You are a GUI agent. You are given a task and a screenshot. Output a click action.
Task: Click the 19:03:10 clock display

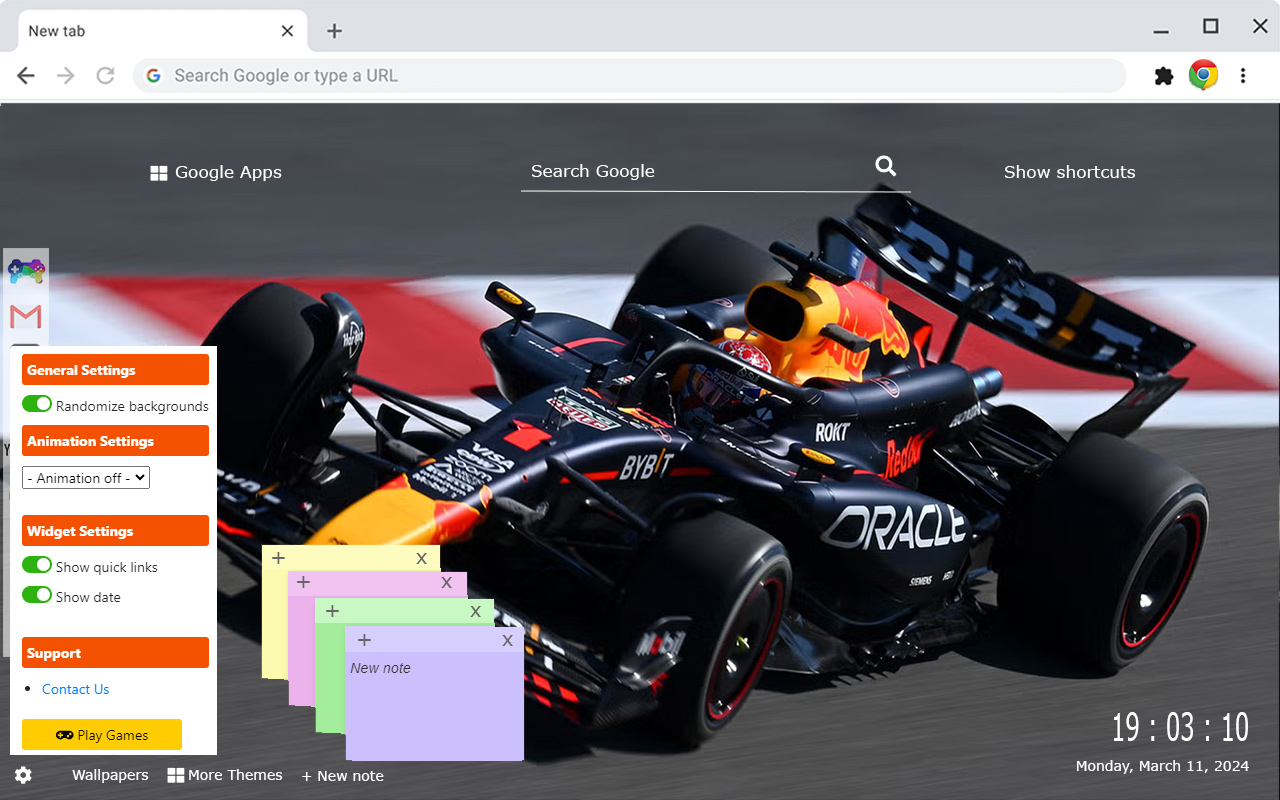(x=1180, y=728)
